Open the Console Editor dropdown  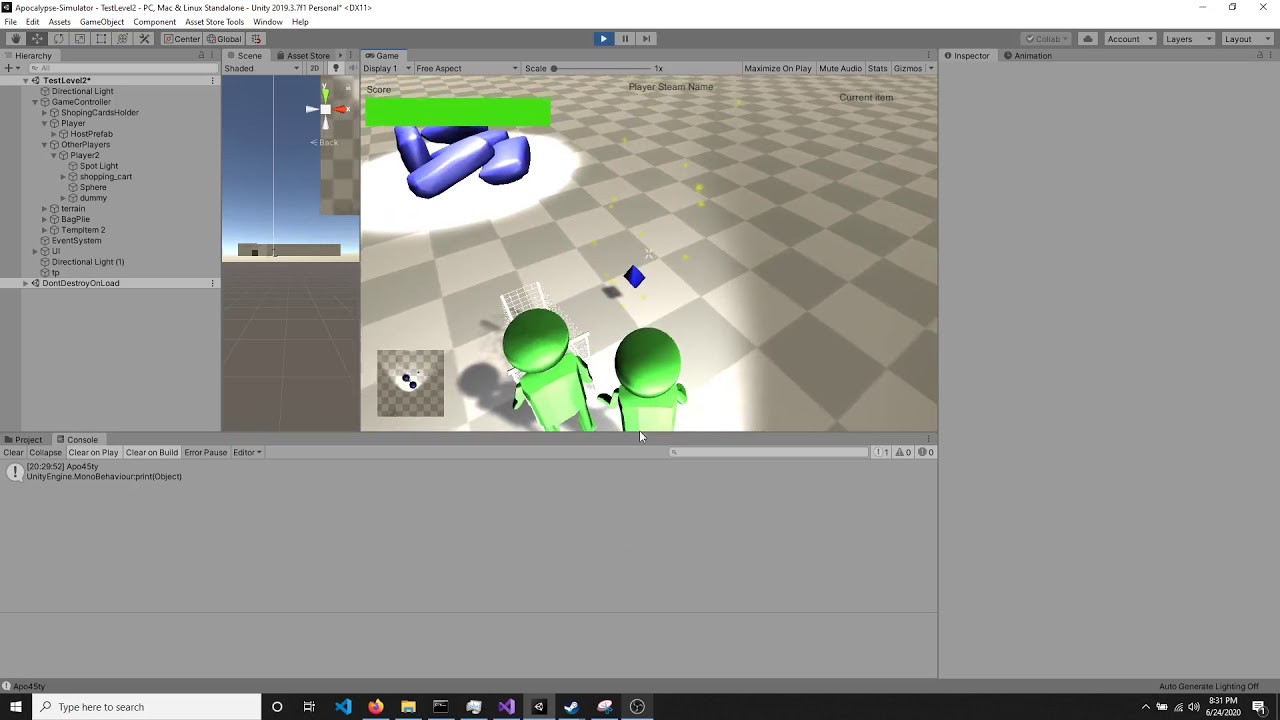point(247,452)
